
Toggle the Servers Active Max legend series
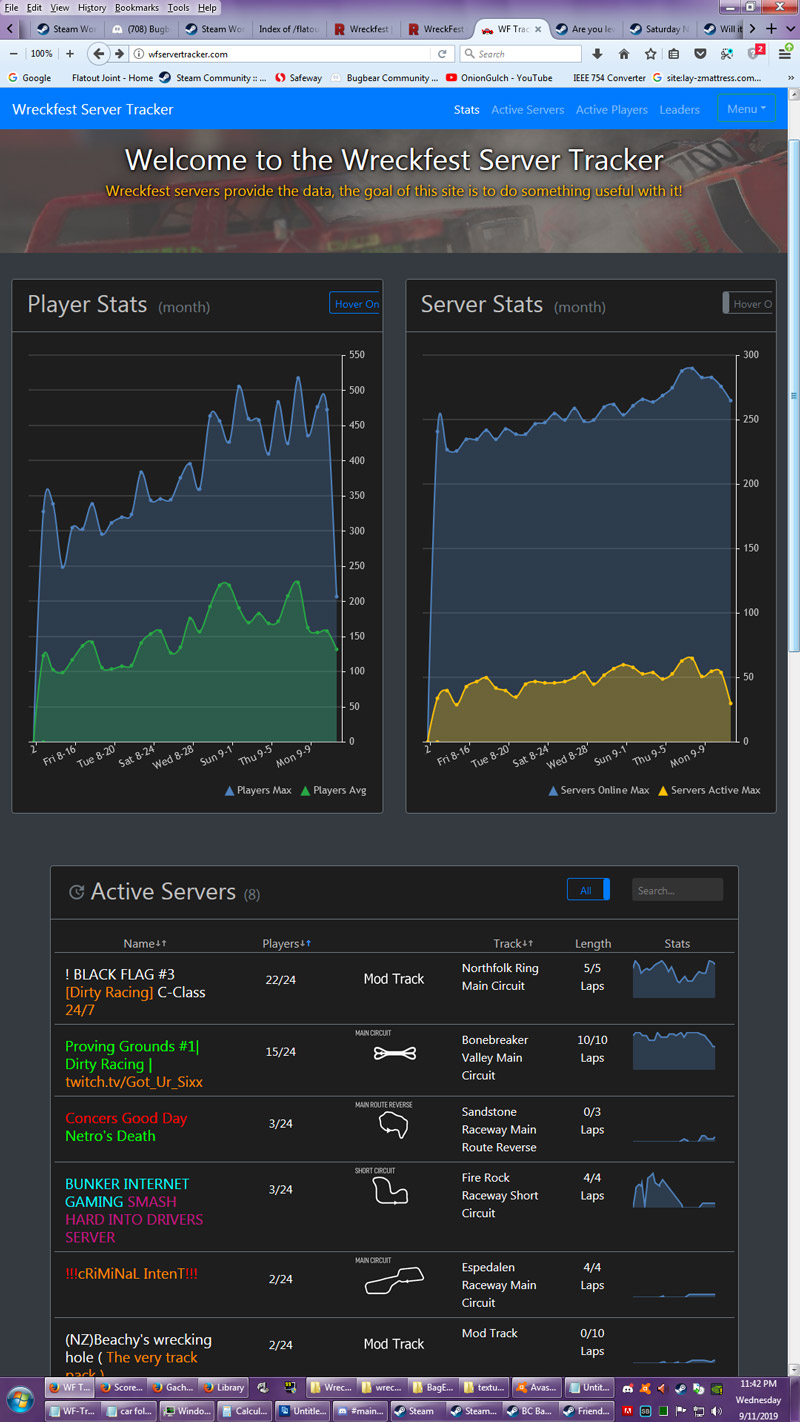[x=709, y=790]
